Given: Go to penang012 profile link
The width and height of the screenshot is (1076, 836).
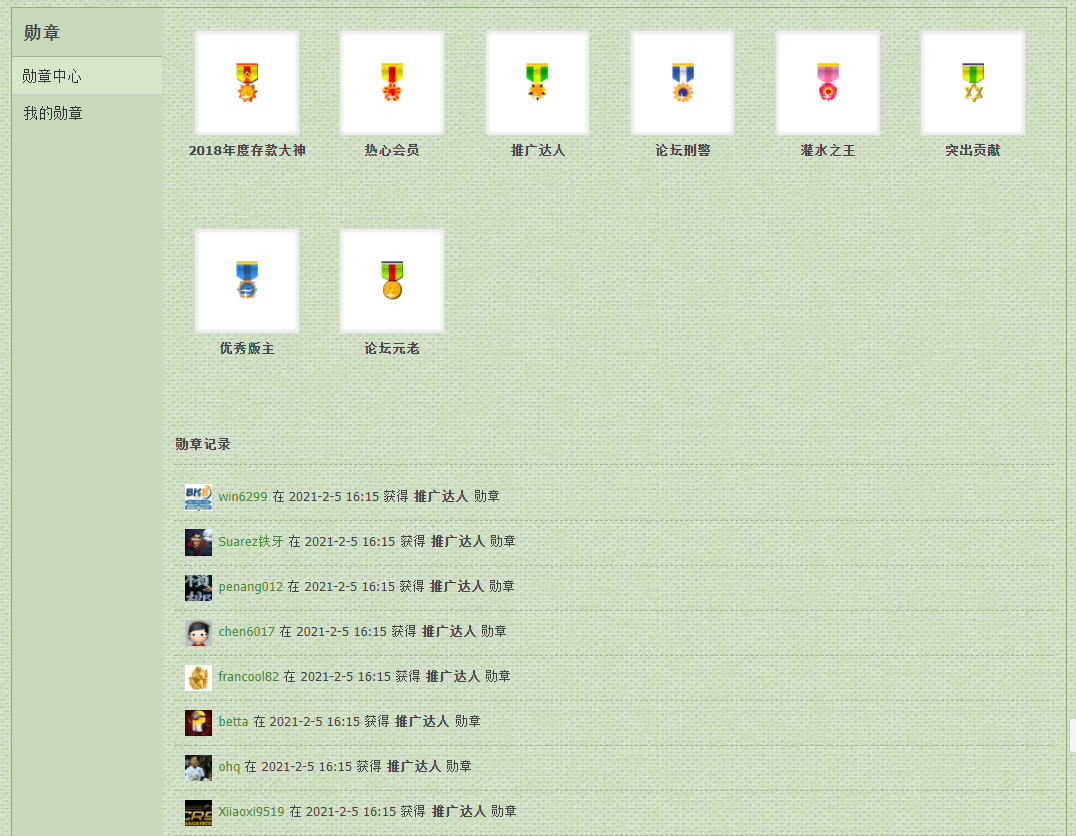Looking at the screenshot, I should click(250, 587).
